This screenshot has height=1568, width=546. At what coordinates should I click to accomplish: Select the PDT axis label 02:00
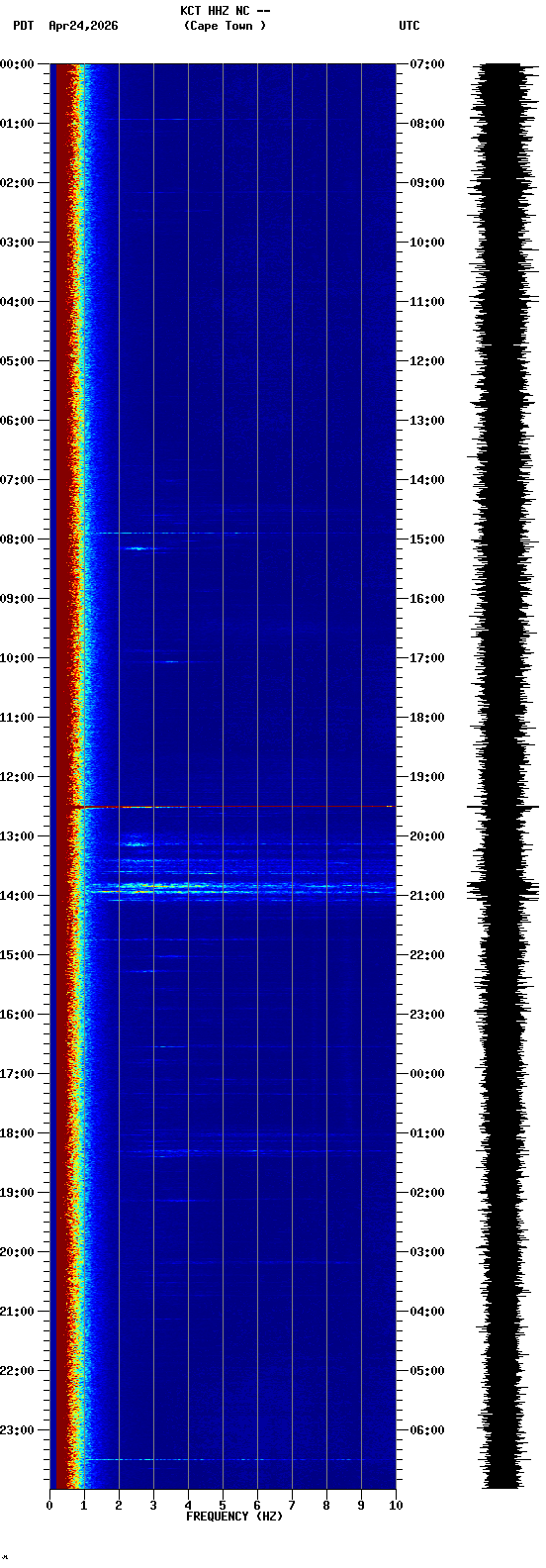17,183
